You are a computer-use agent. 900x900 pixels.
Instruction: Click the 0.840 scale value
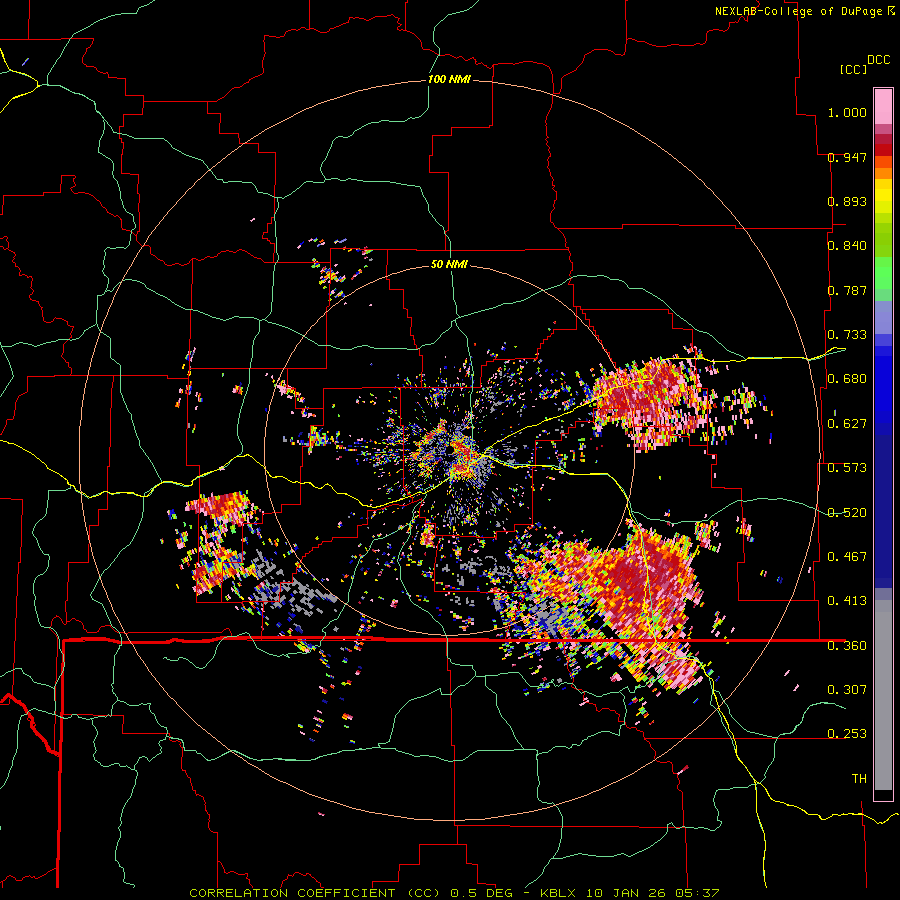click(x=847, y=245)
